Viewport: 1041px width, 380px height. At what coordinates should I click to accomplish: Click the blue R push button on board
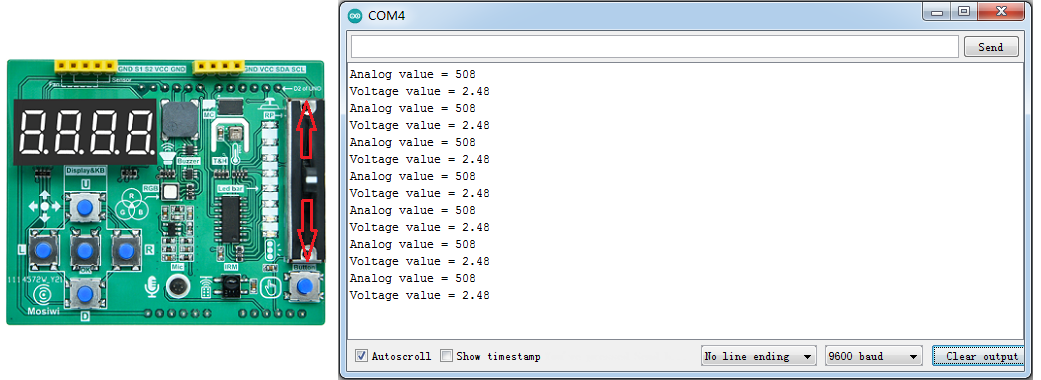pyautogui.click(x=125, y=250)
